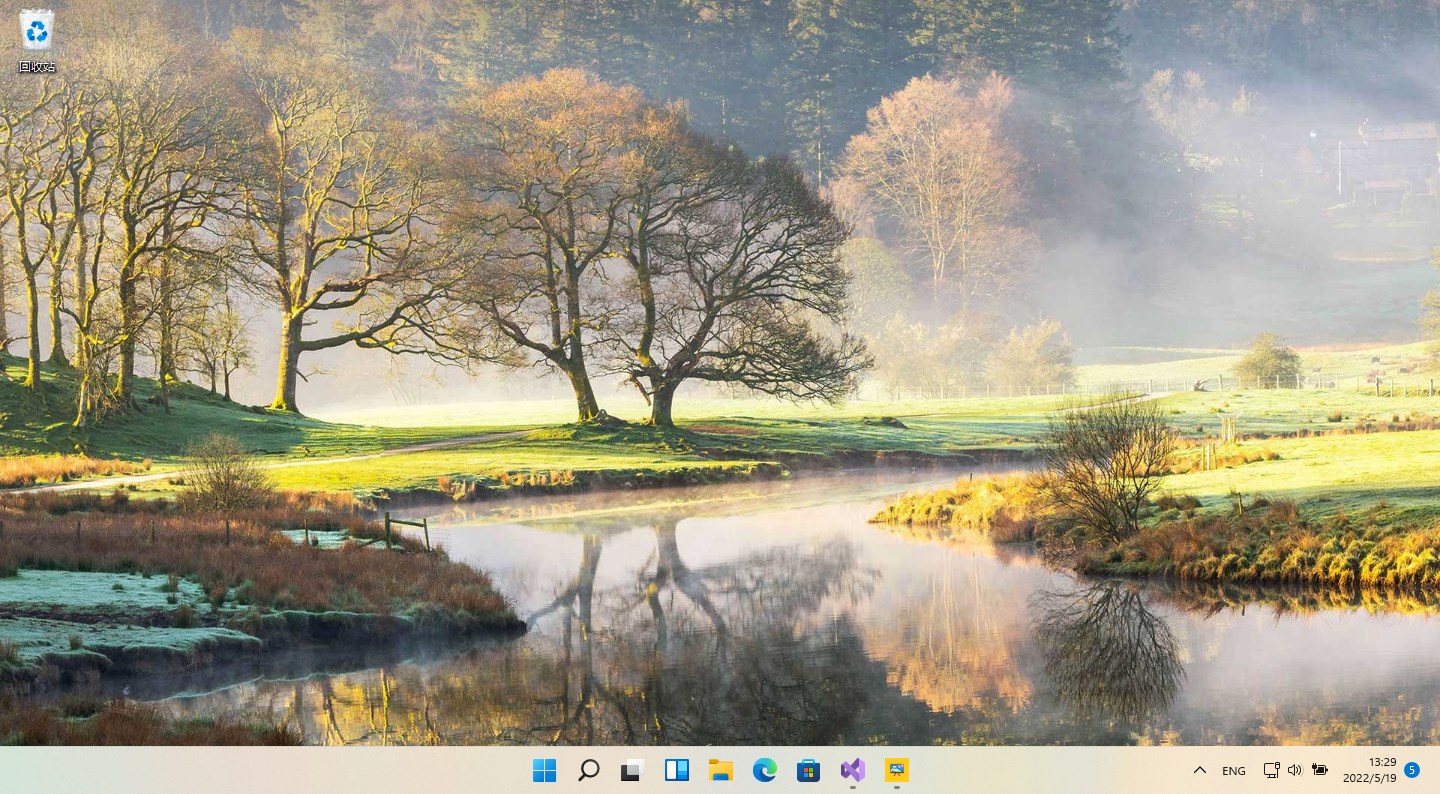
Task: Click the volume speaker icon
Action: click(x=1294, y=770)
